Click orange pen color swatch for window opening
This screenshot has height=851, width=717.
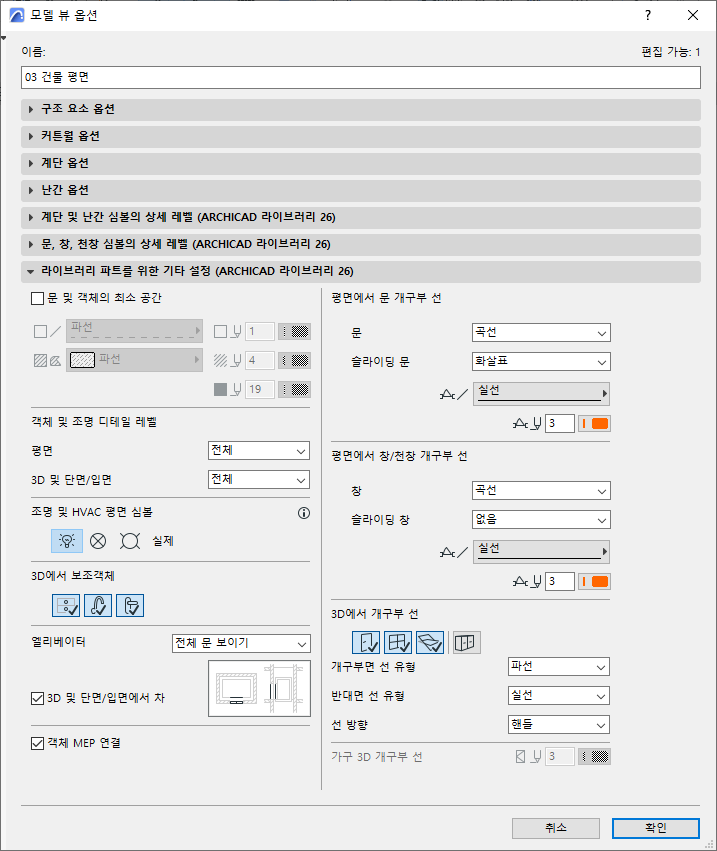click(594, 581)
